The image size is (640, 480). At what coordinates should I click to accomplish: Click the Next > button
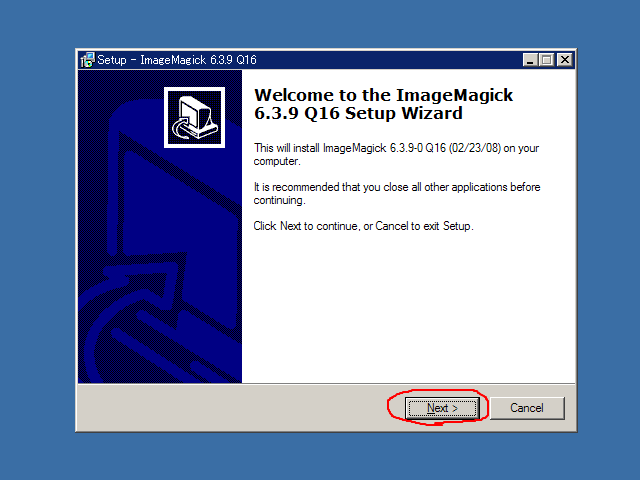[x=442, y=408]
